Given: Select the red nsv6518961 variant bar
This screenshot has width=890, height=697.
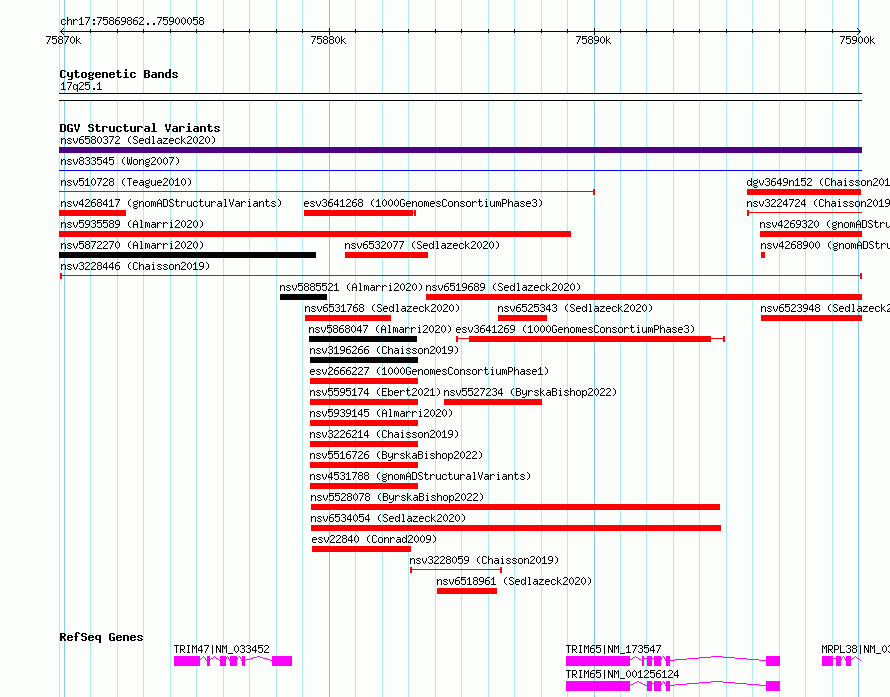Looking at the screenshot, I should coord(467,591).
